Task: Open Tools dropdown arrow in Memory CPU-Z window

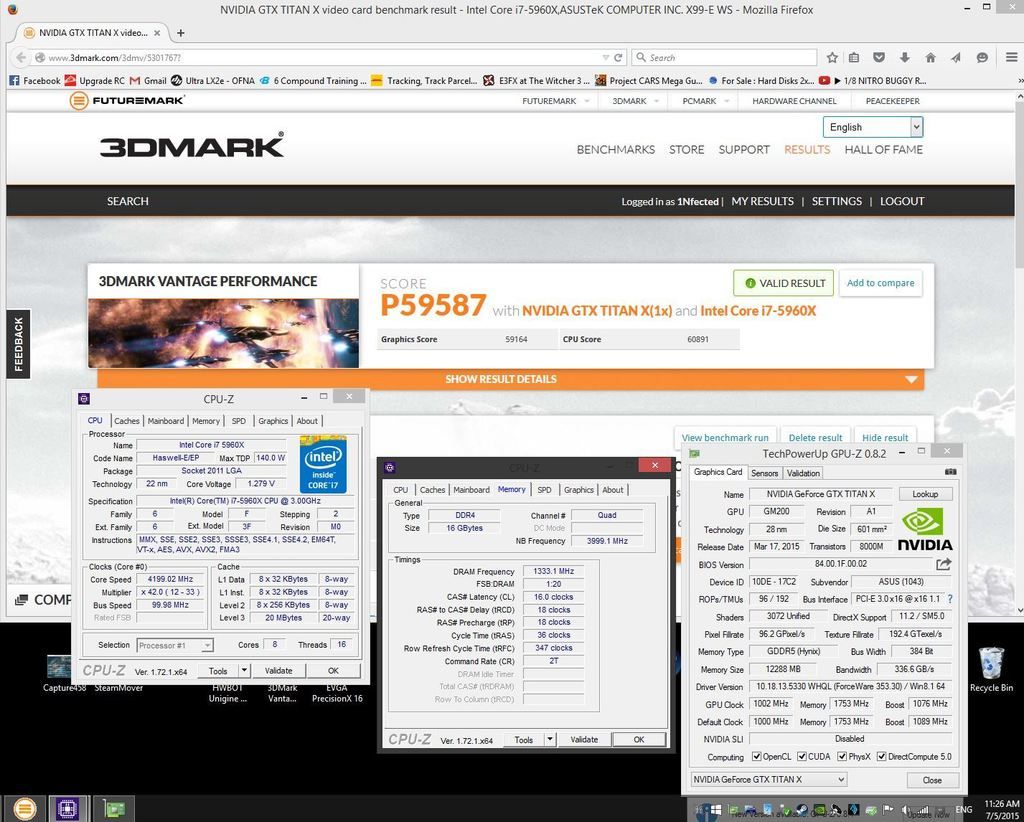Action: tap(550, 739)
